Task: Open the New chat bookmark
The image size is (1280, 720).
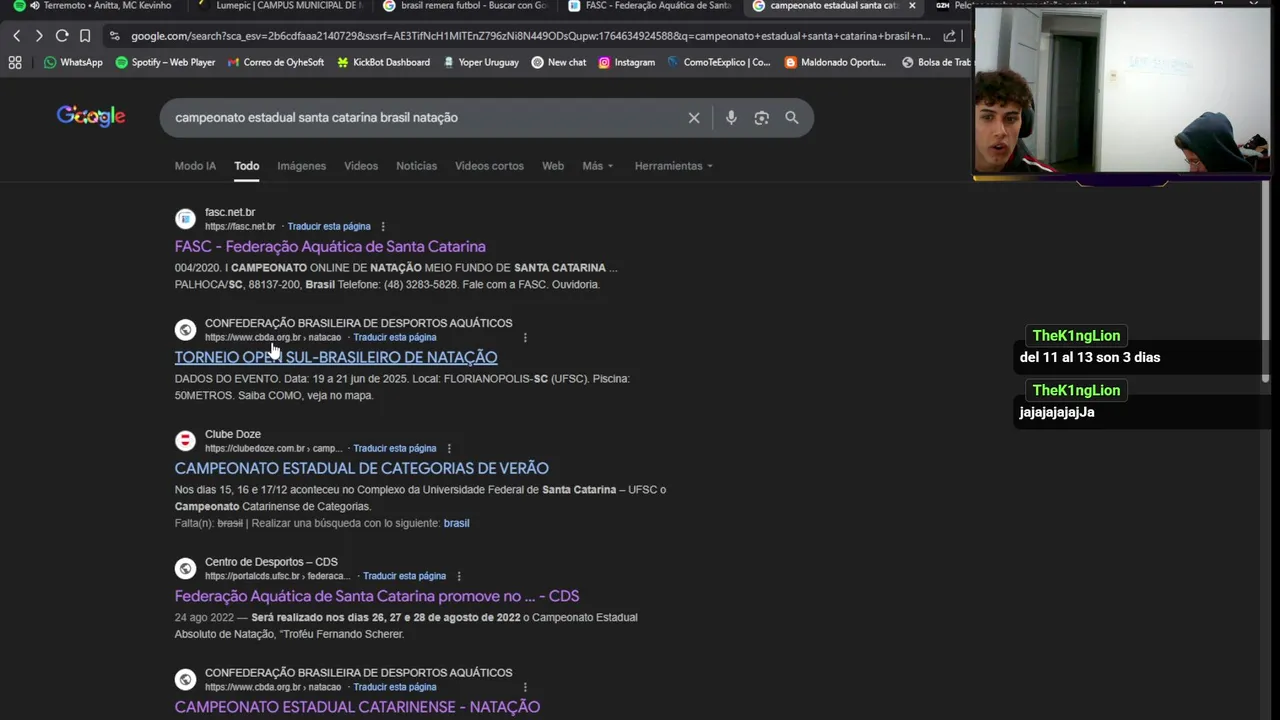Action: tap(559, 62)
